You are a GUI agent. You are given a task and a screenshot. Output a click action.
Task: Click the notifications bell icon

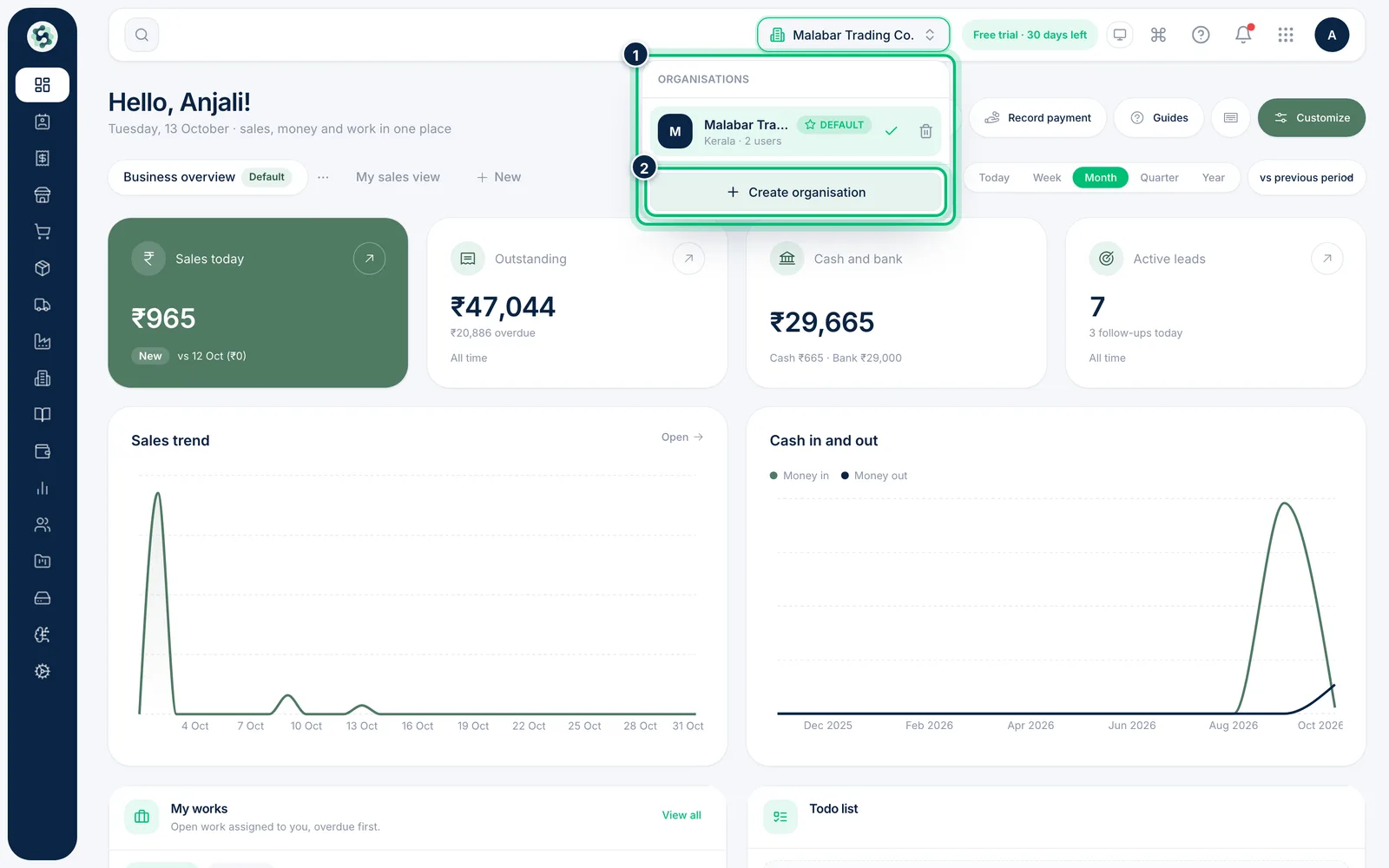click(1243, 35)
